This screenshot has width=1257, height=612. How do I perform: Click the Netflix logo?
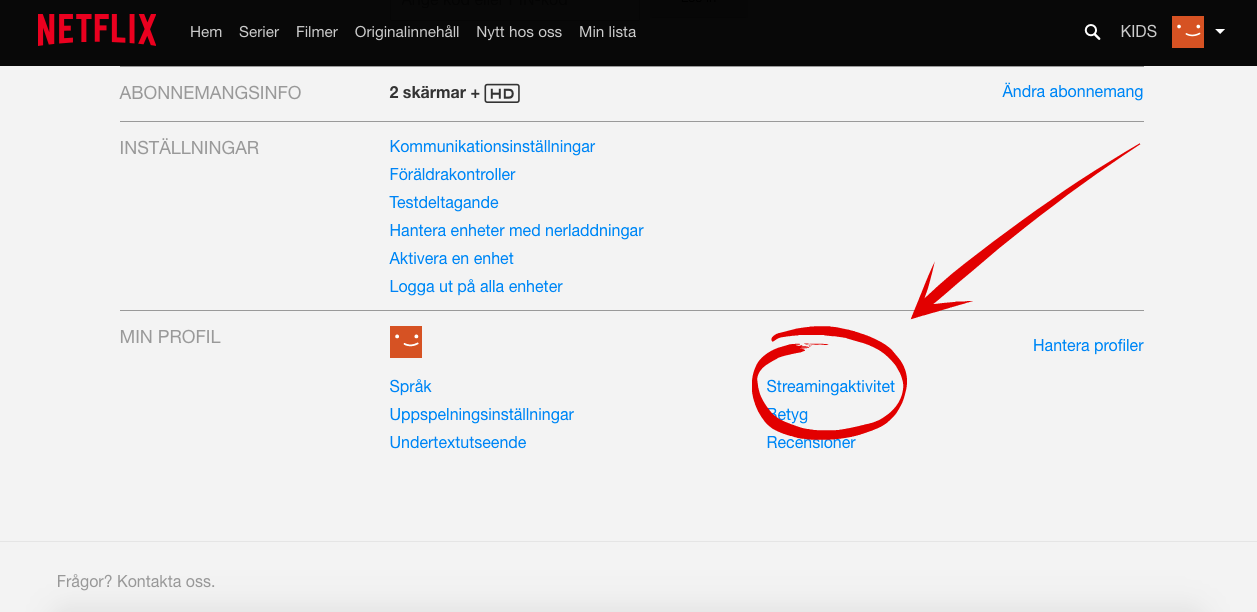tap(97, 31)
